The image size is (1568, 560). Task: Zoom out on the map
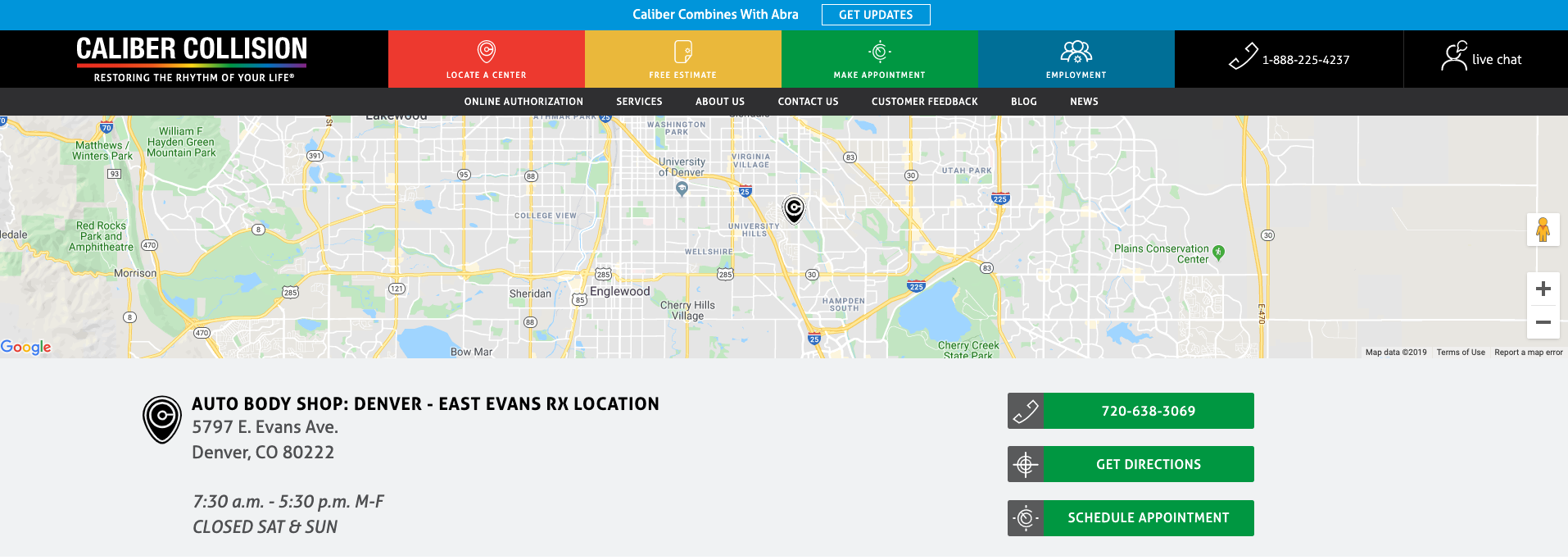1543,322
